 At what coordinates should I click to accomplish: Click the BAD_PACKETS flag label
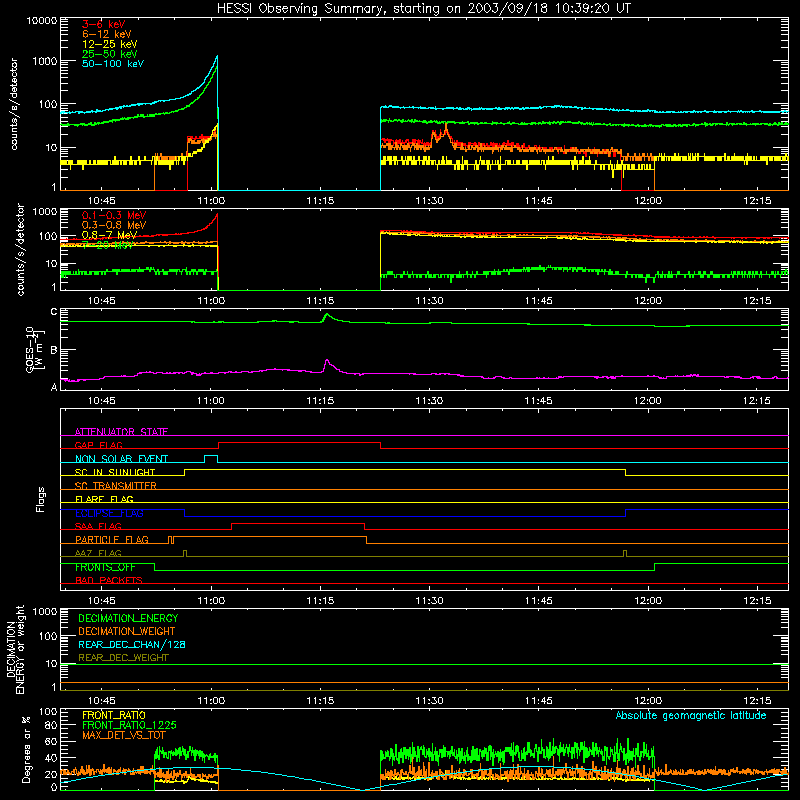109,580
